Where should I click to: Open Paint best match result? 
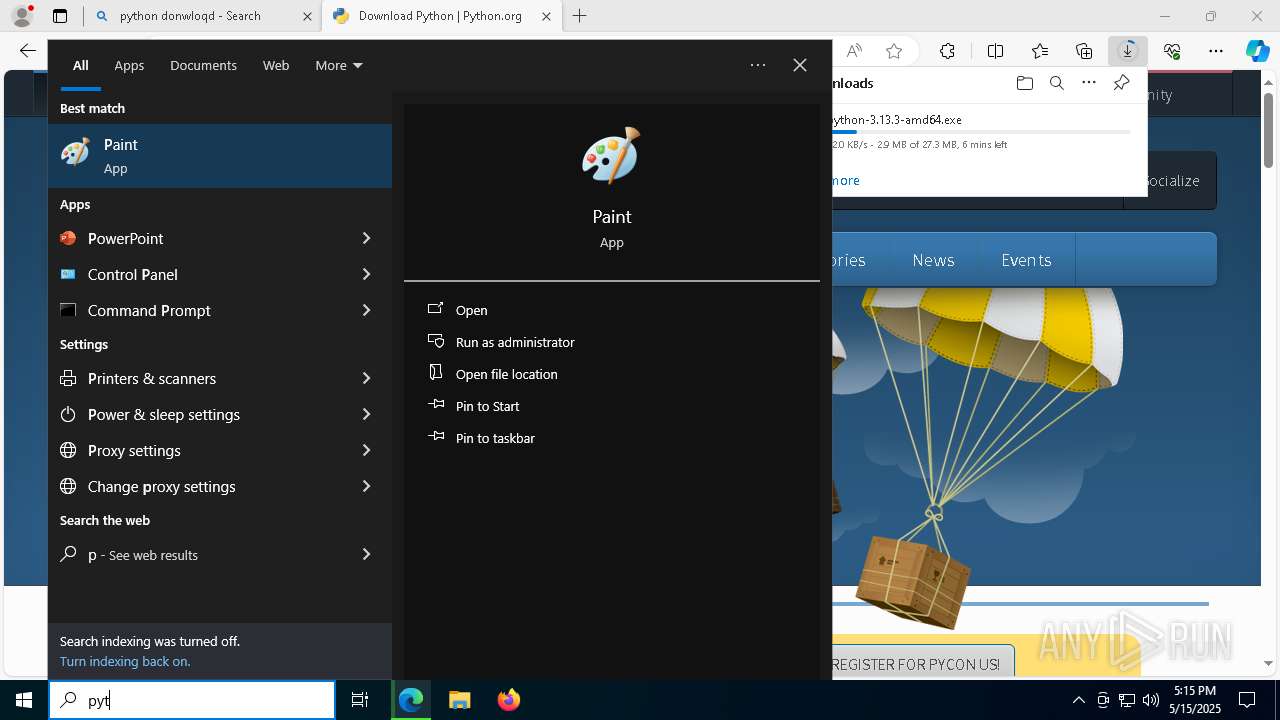tap(220, 156)
